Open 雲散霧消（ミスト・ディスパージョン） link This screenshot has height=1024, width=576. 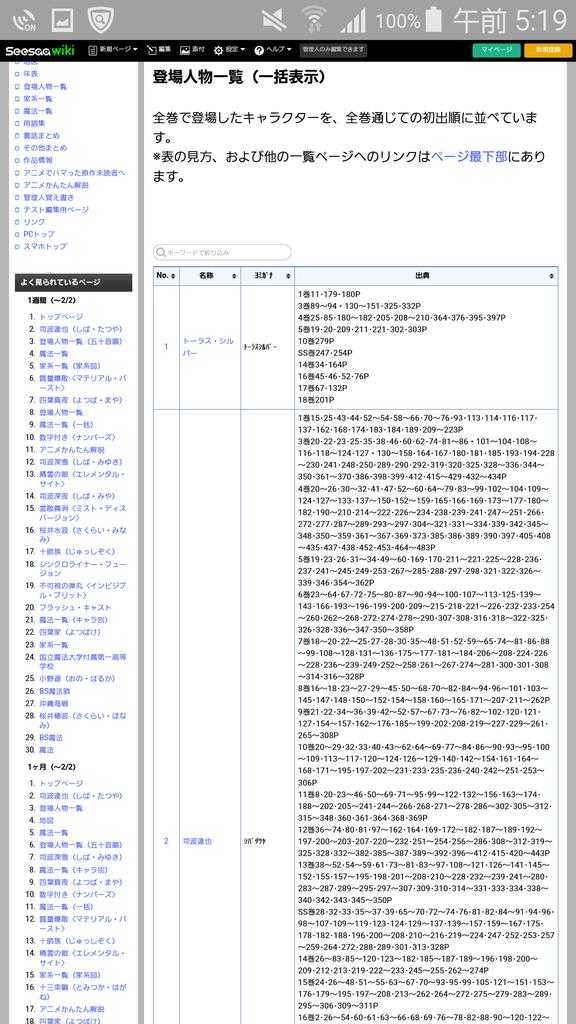coord(82,513)
